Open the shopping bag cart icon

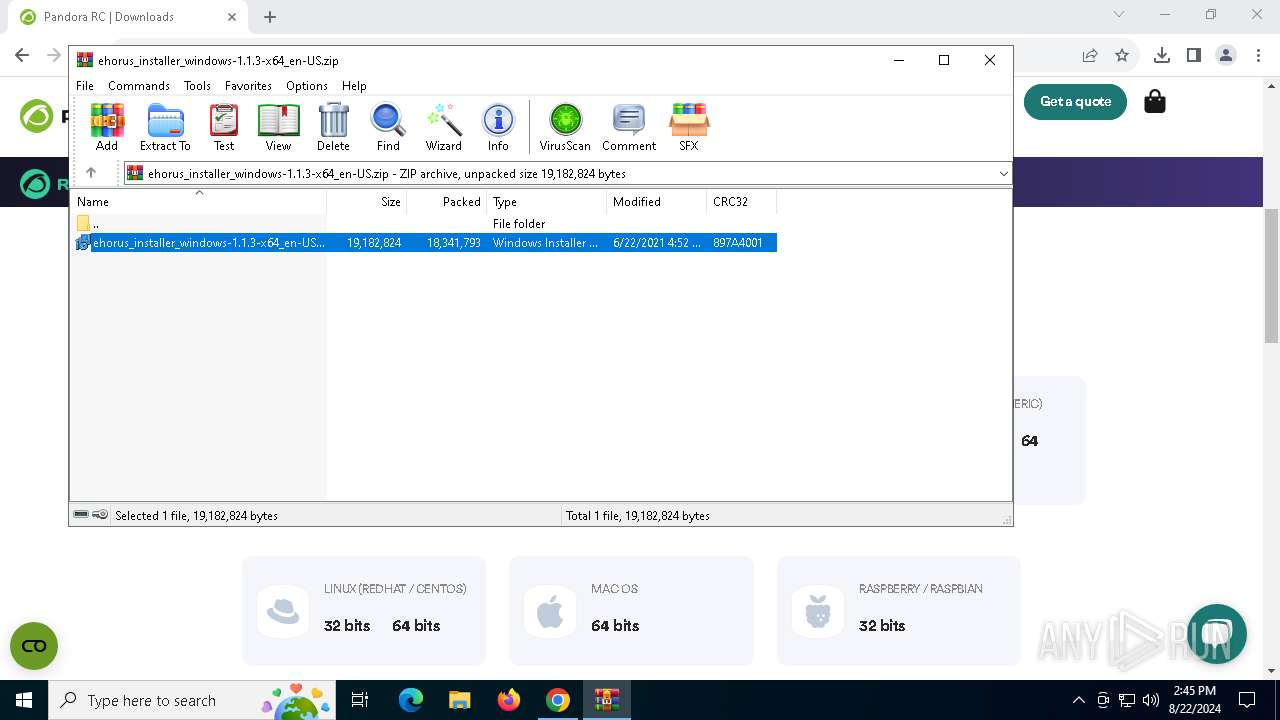click(x=1155, y=101)
